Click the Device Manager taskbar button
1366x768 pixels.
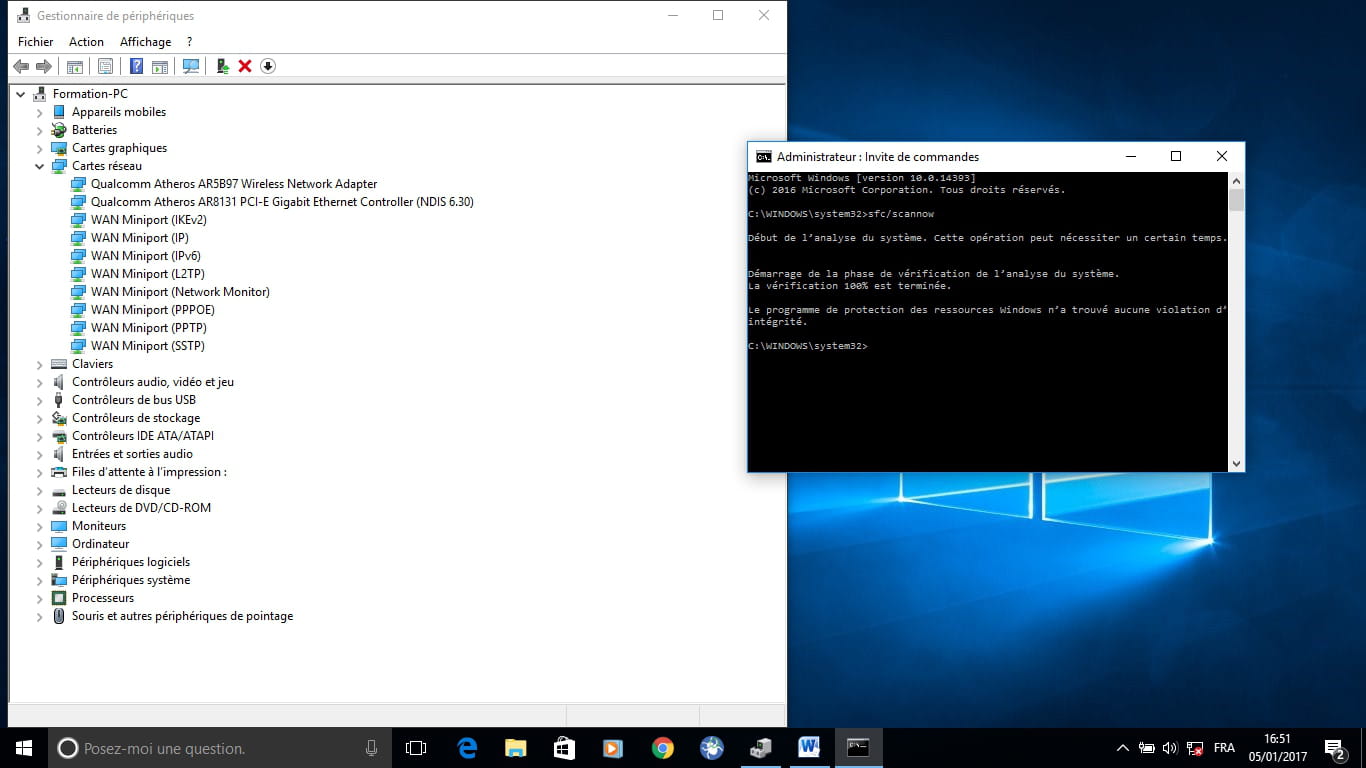click(760, 748)
